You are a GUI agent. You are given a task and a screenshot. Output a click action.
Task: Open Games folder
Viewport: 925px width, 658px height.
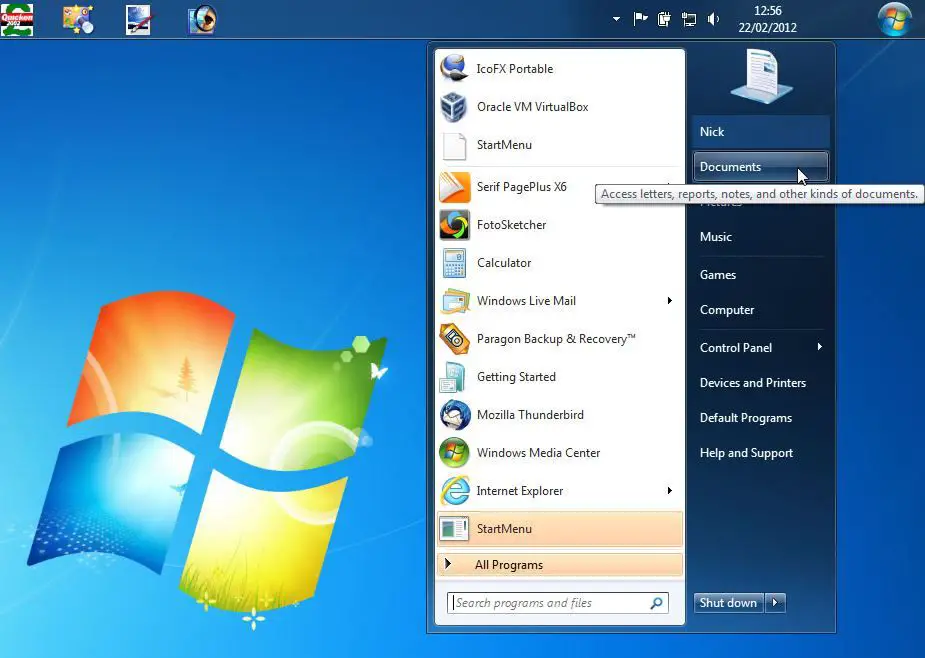coord(760,275)
